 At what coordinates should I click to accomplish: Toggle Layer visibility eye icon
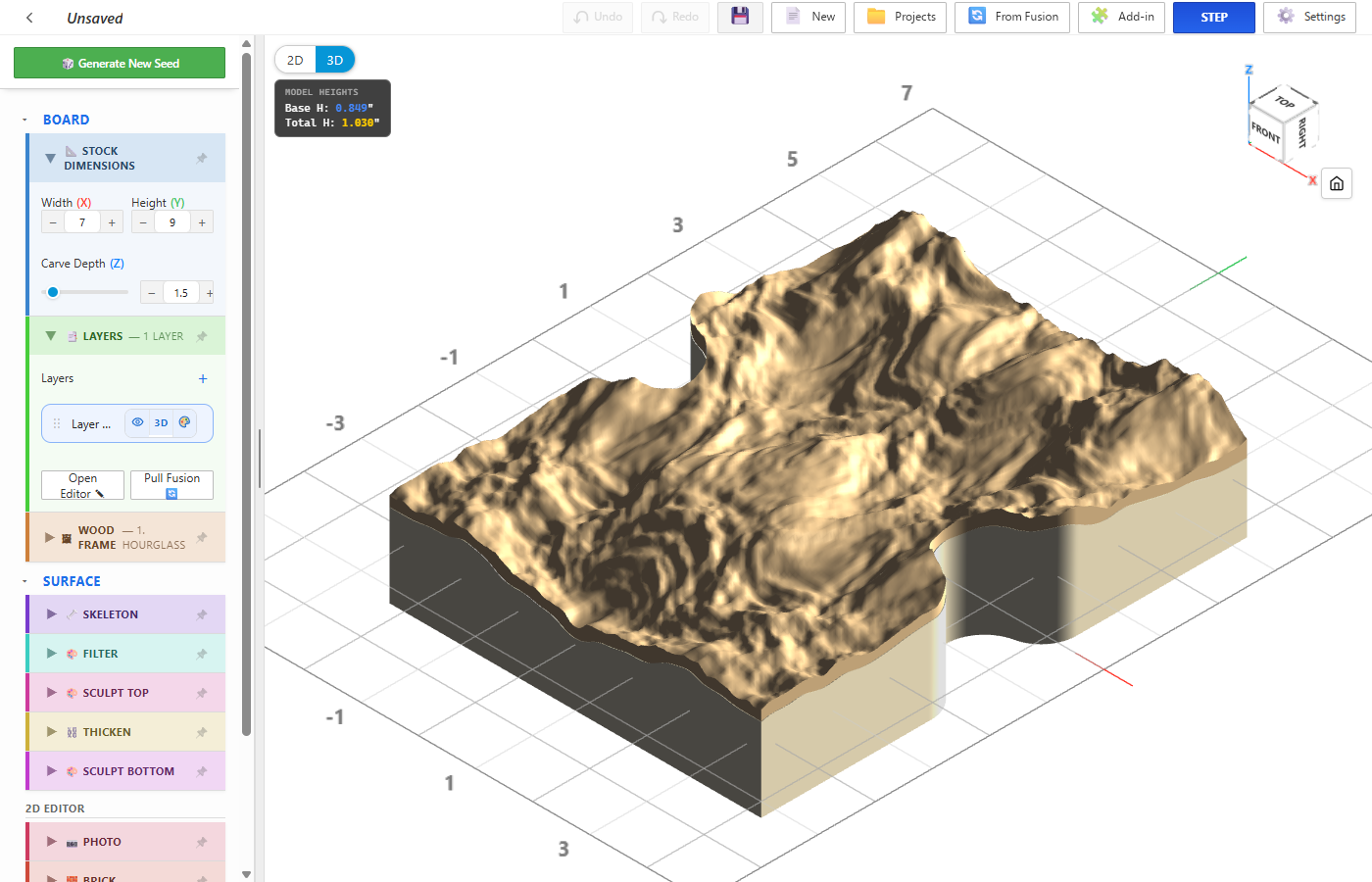click(x=138, y=422)
